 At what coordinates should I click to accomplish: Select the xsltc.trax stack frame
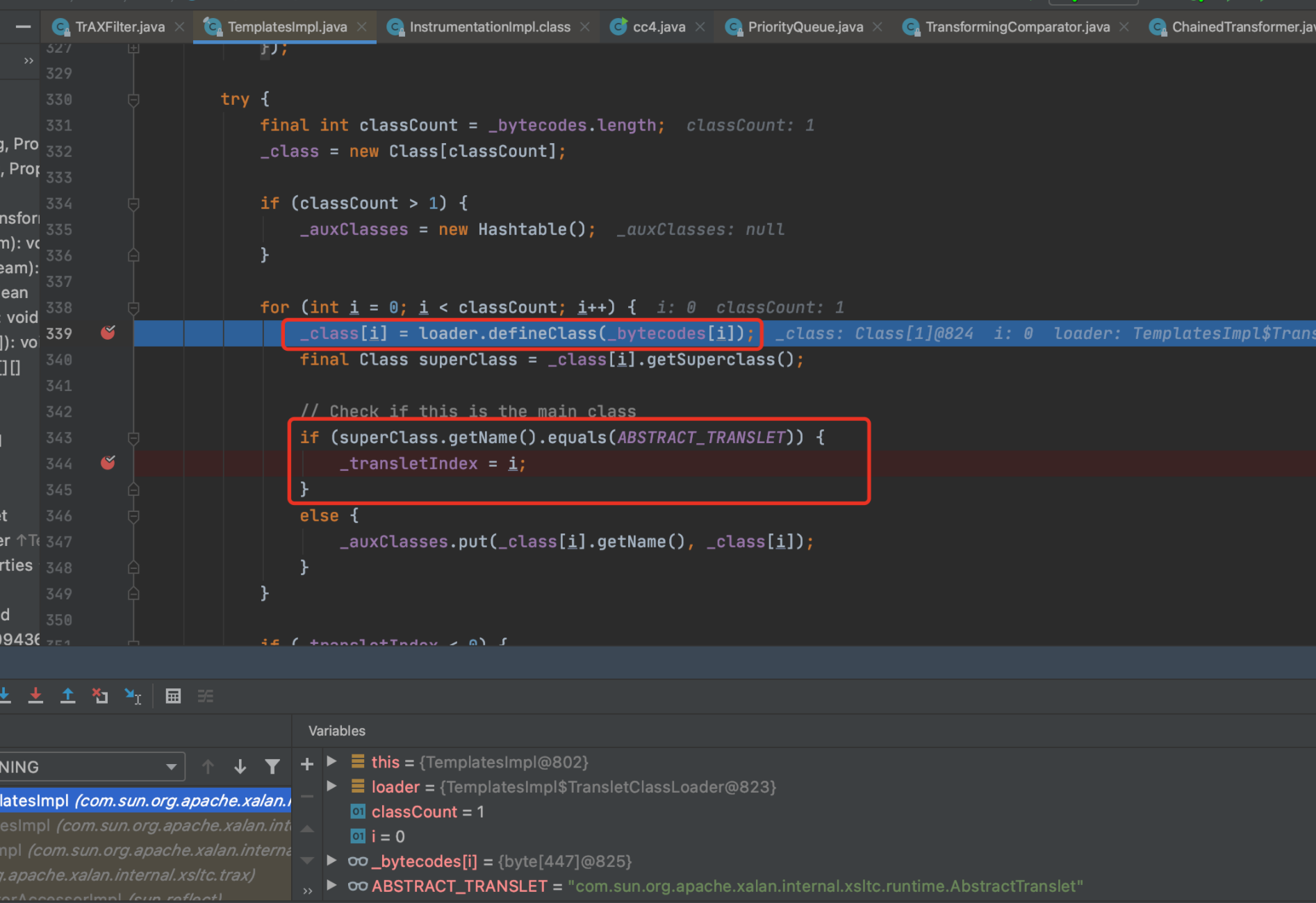145,875
